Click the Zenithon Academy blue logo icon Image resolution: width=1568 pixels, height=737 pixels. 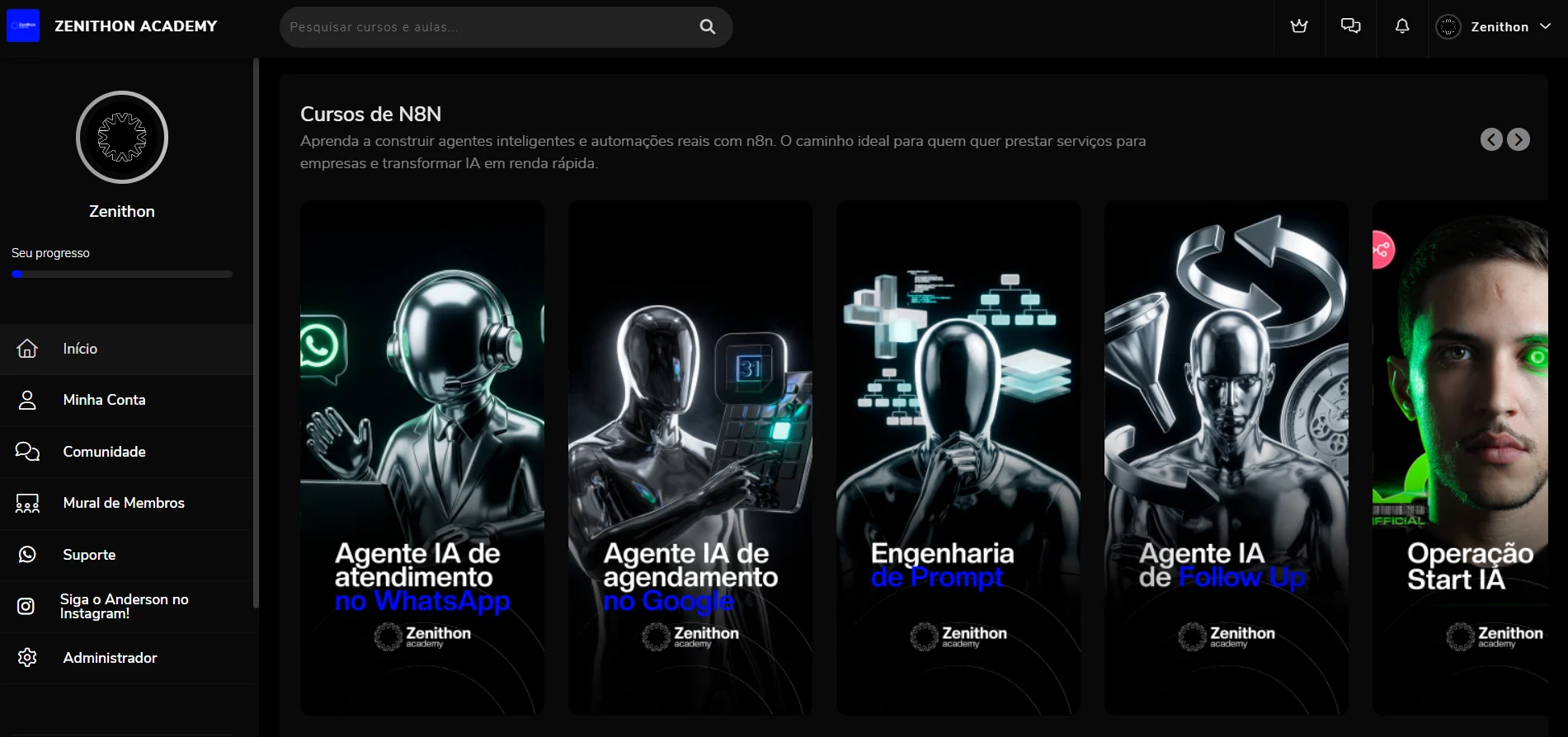(x=23, y=26)
